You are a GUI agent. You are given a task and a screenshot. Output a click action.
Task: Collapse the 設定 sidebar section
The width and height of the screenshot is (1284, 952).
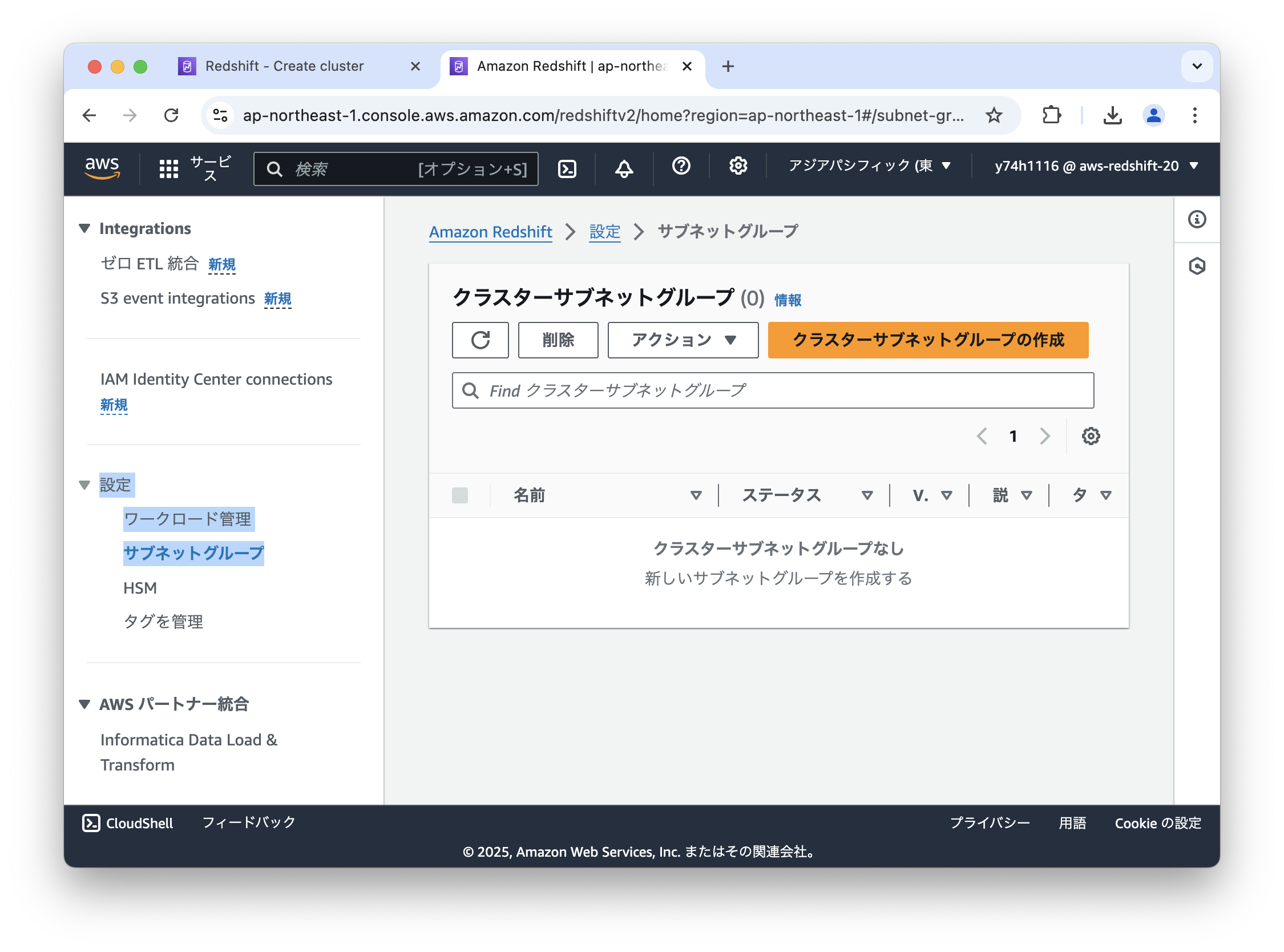click(84, 485)
